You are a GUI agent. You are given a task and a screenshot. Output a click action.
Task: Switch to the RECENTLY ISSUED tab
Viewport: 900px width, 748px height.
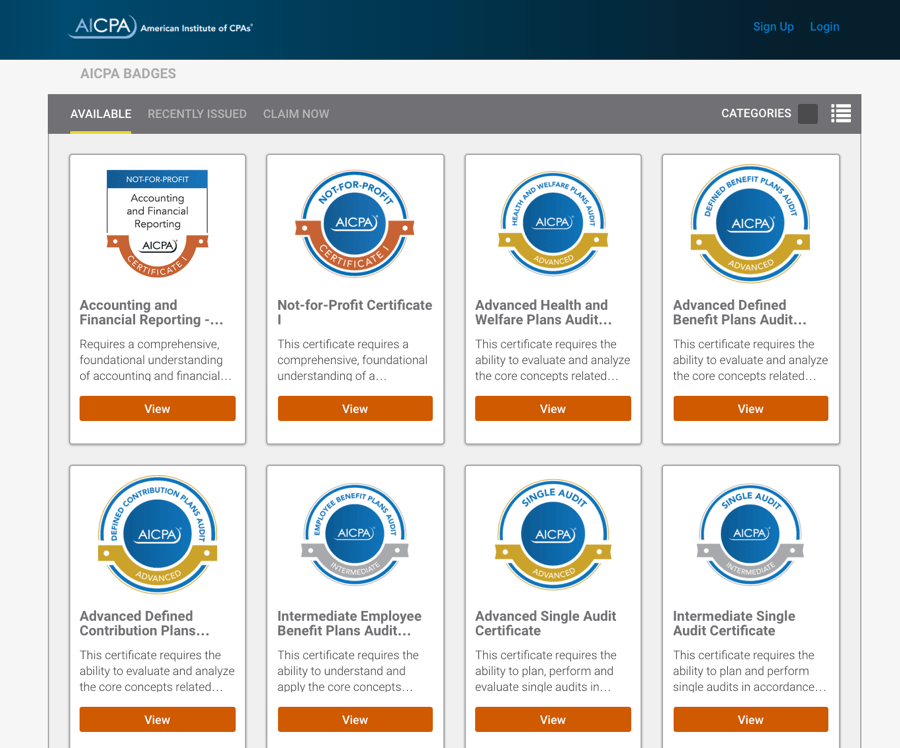tap(197, 114)
